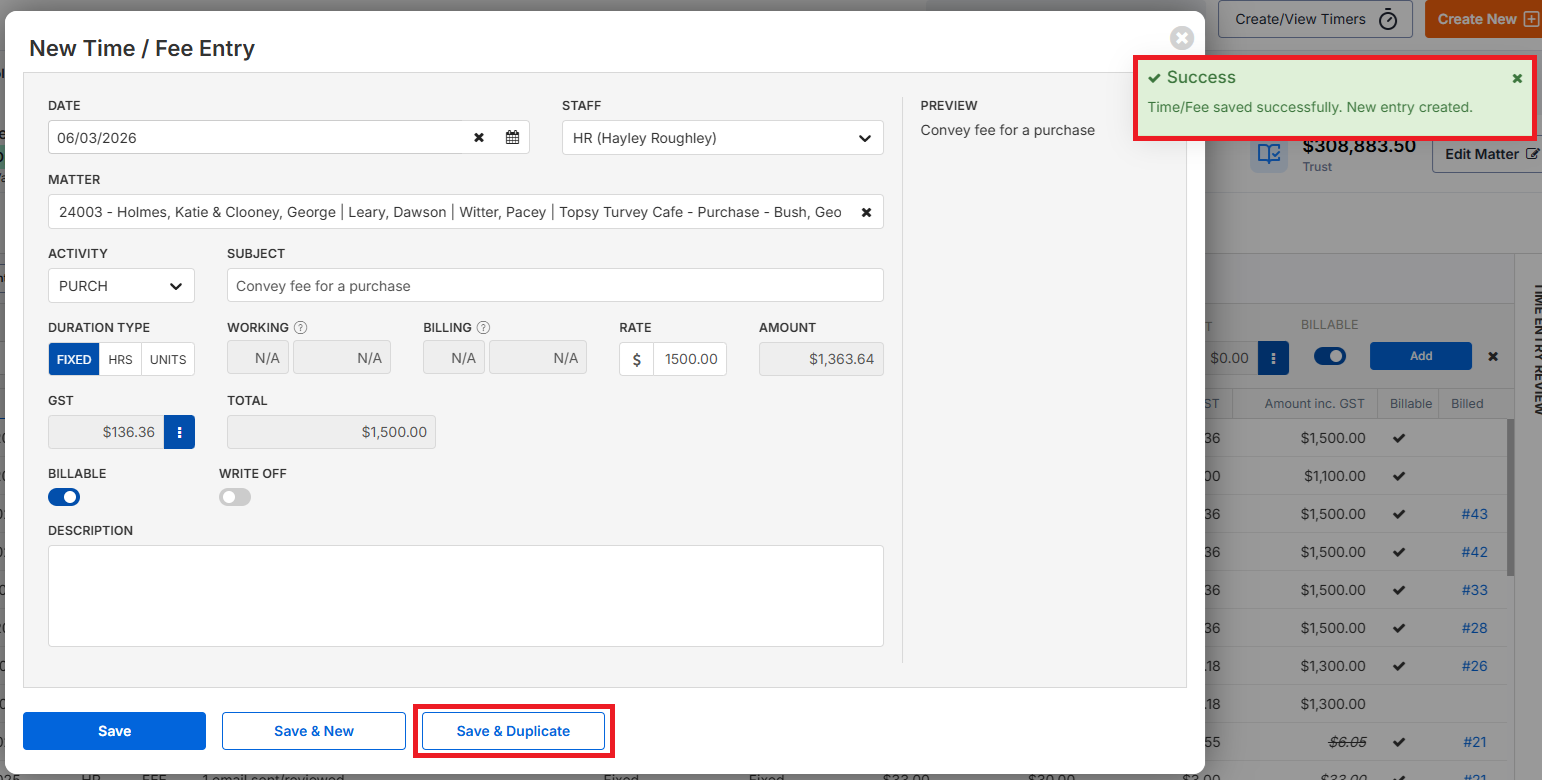This screenshot has height=780, width=1542.
Task: Clear the date field value
Action: point(479,138)
